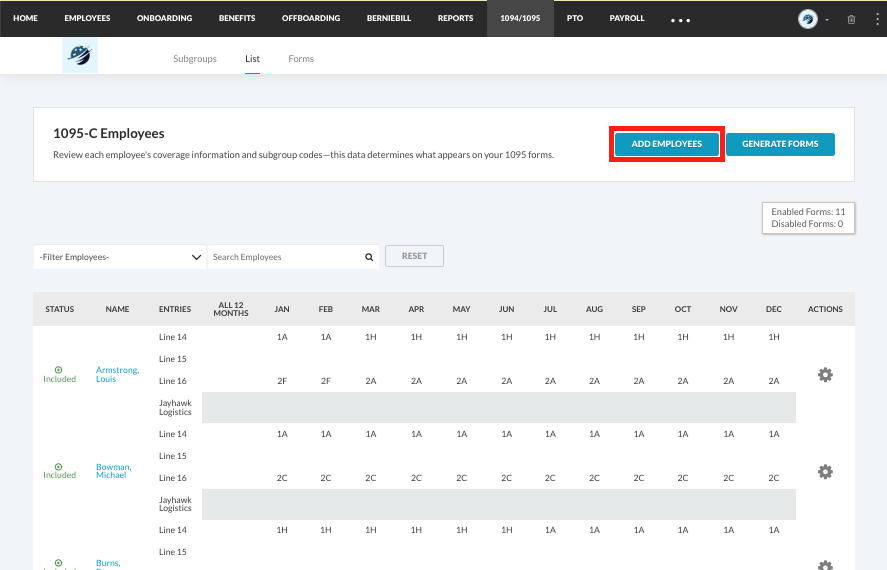
Task: Open settings gear for Louis Armstrong row
Action: [x=825, y=375]
